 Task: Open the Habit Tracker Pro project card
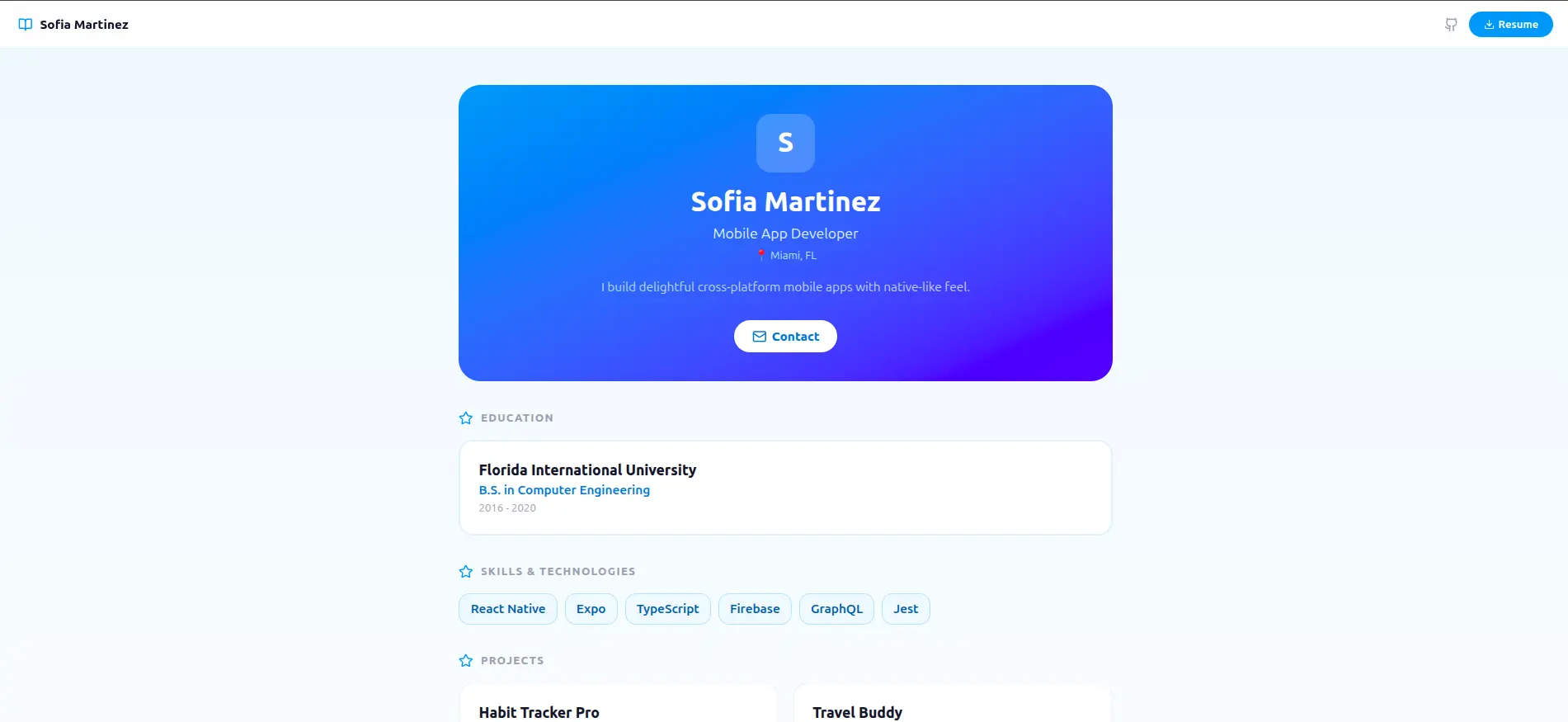pyautogui.click(x=619, y=703)
